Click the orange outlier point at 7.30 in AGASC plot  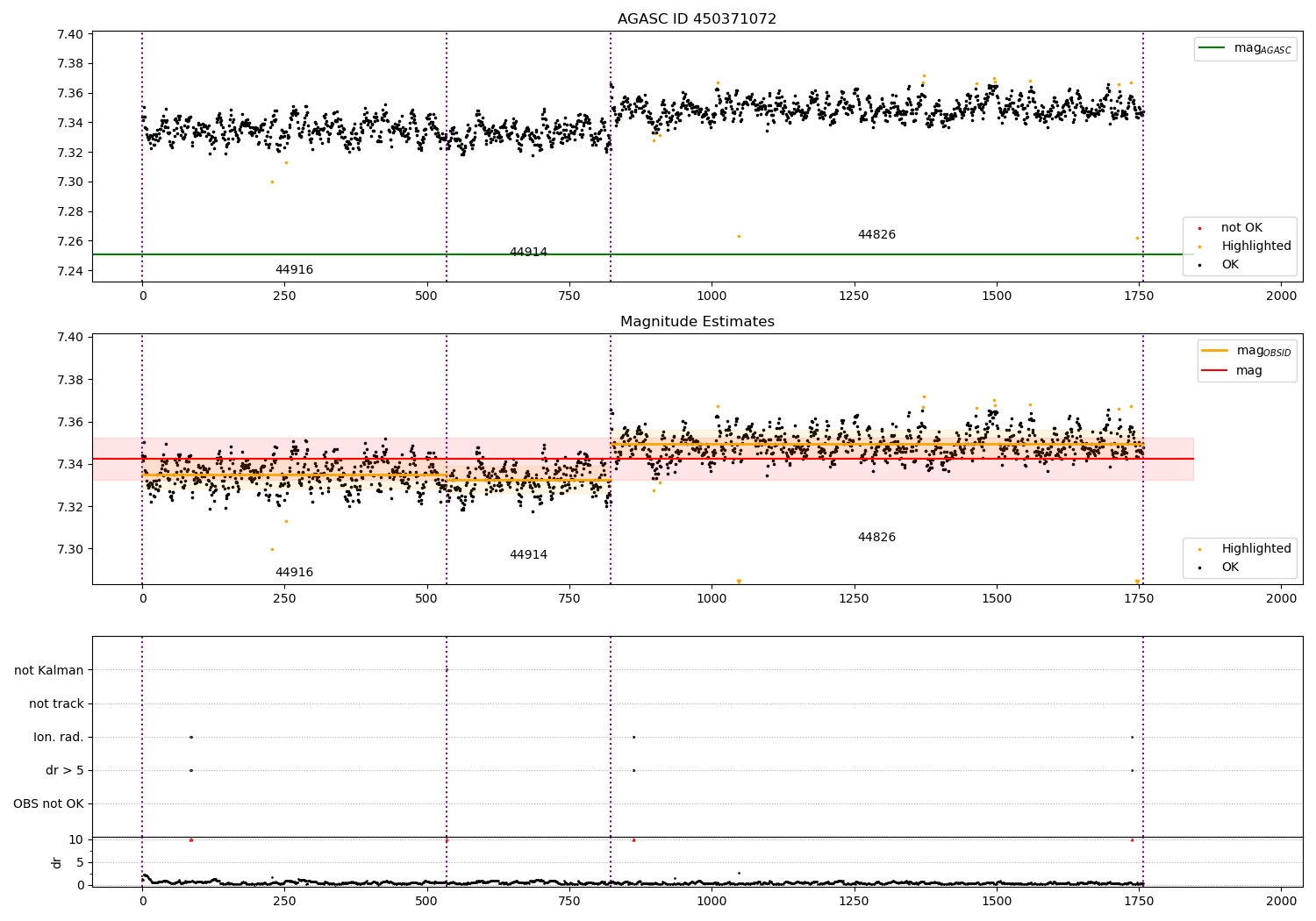point(272,182)
